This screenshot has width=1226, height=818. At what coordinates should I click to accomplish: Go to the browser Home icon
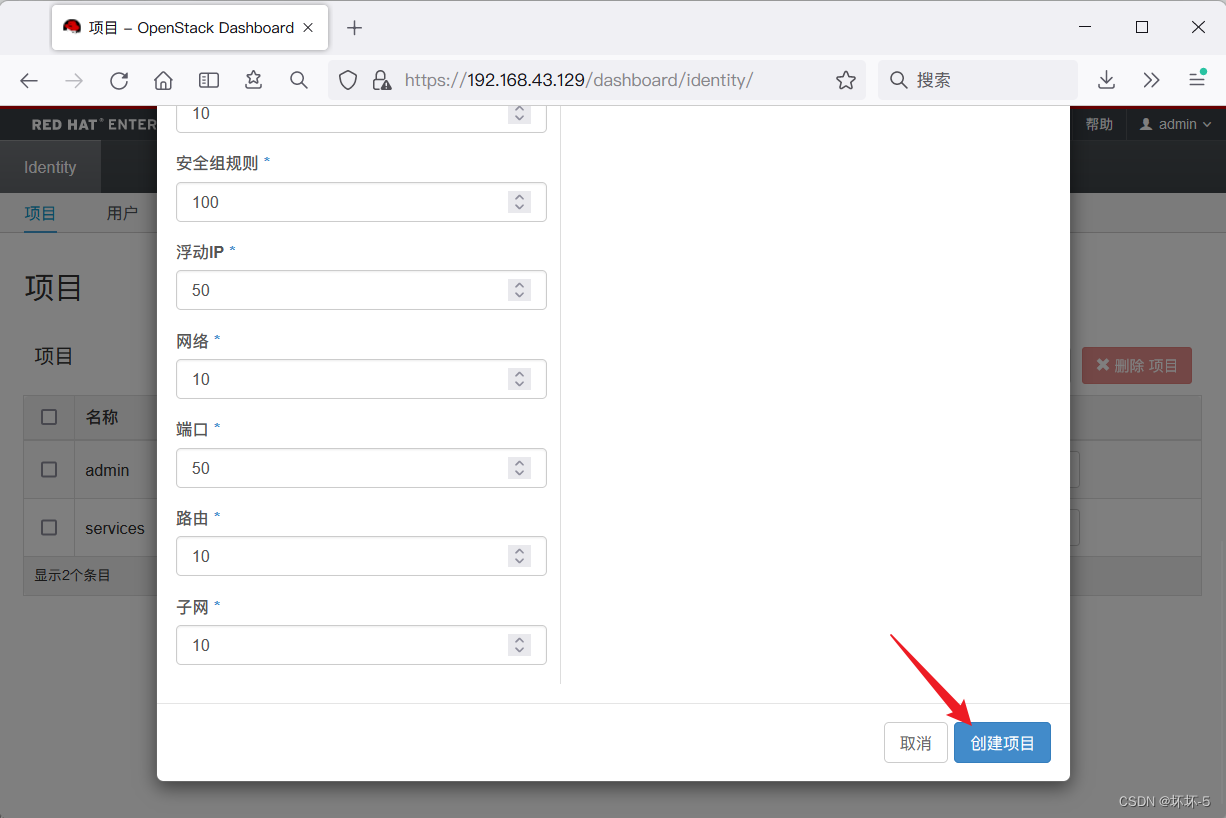163,80
